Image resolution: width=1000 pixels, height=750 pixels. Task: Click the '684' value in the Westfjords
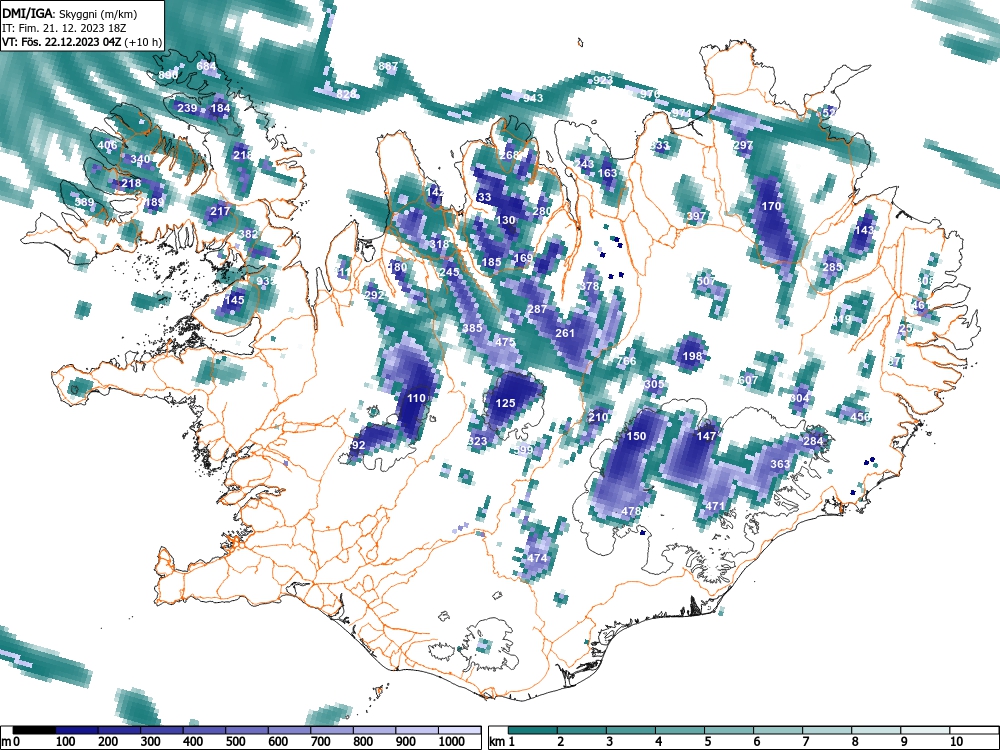coord(207,66)
